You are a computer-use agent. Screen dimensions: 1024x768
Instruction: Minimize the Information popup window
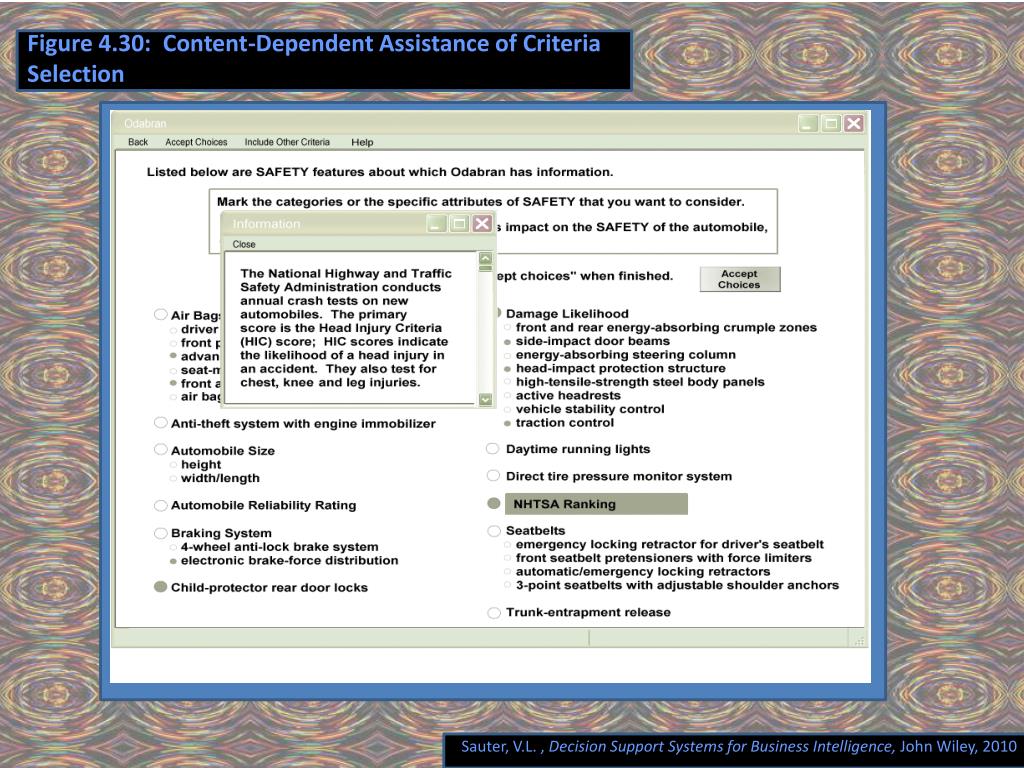click(437, 223)
